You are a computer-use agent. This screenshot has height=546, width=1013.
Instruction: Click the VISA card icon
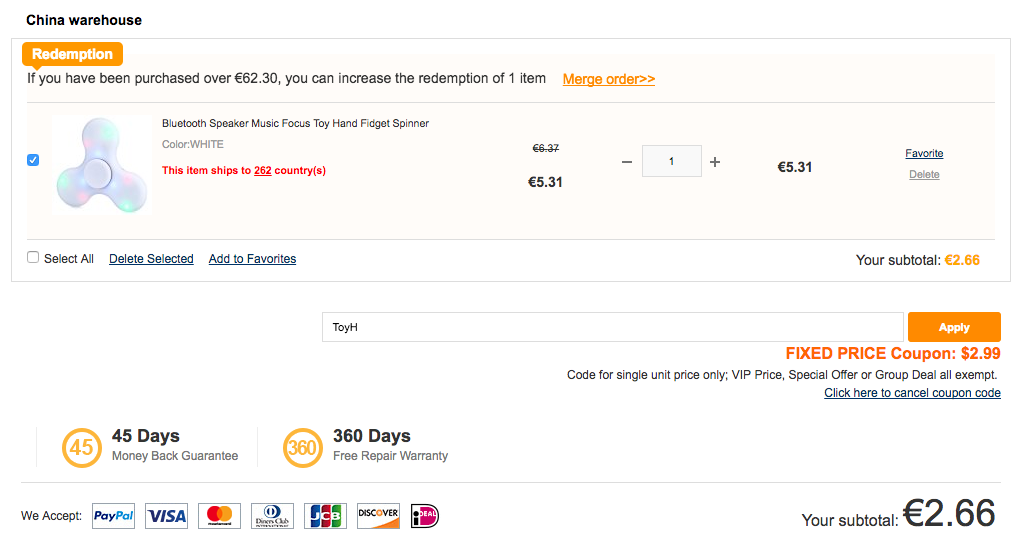[166, 516]
